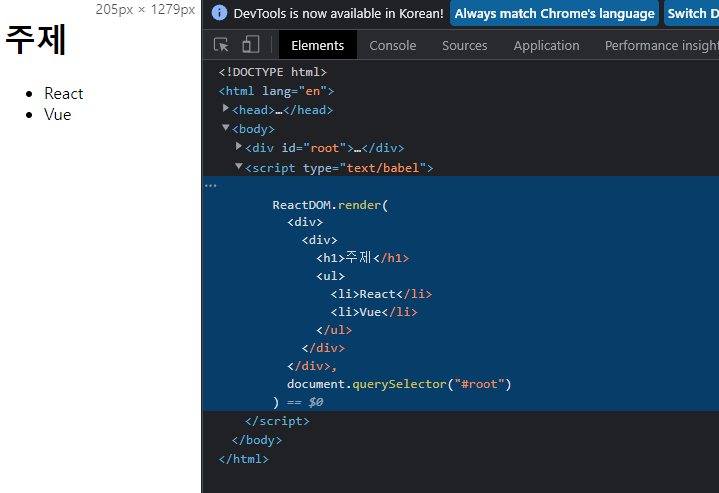Open the Sources tab
This screenshot has width=719, height=493.
[465, 45]
